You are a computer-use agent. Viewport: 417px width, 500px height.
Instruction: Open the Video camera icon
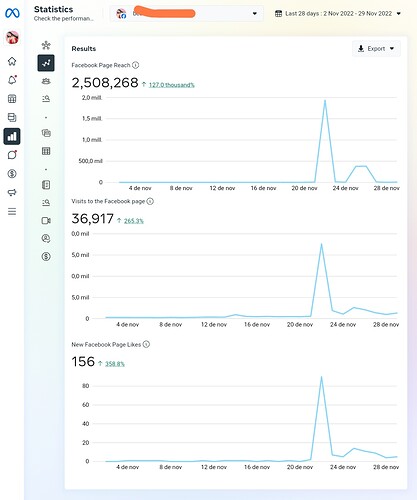point(46,221)
